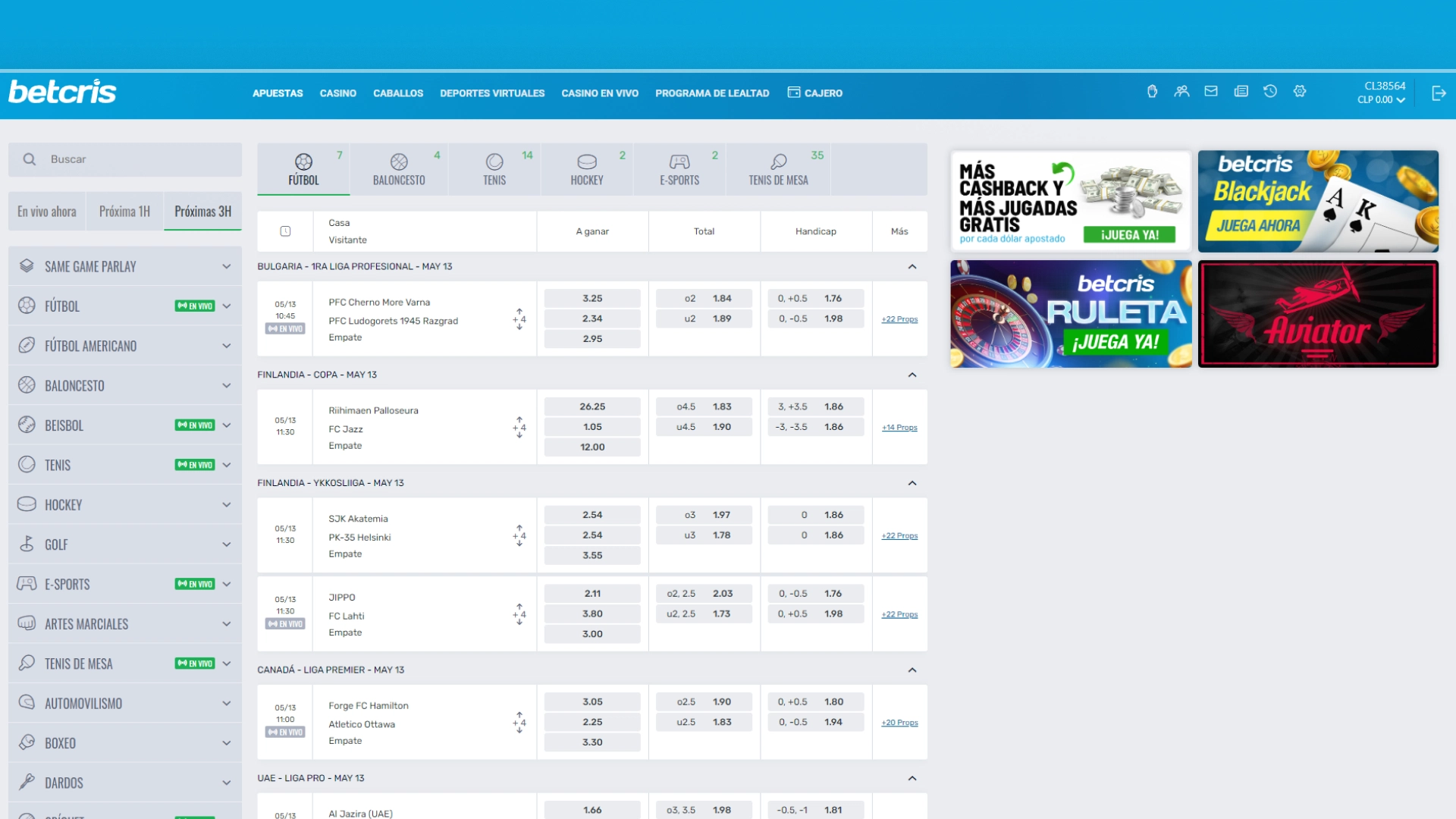Screen dimensions: 1456x819
Task: Open the account settings gear icon
Action: coord(1300,92)
